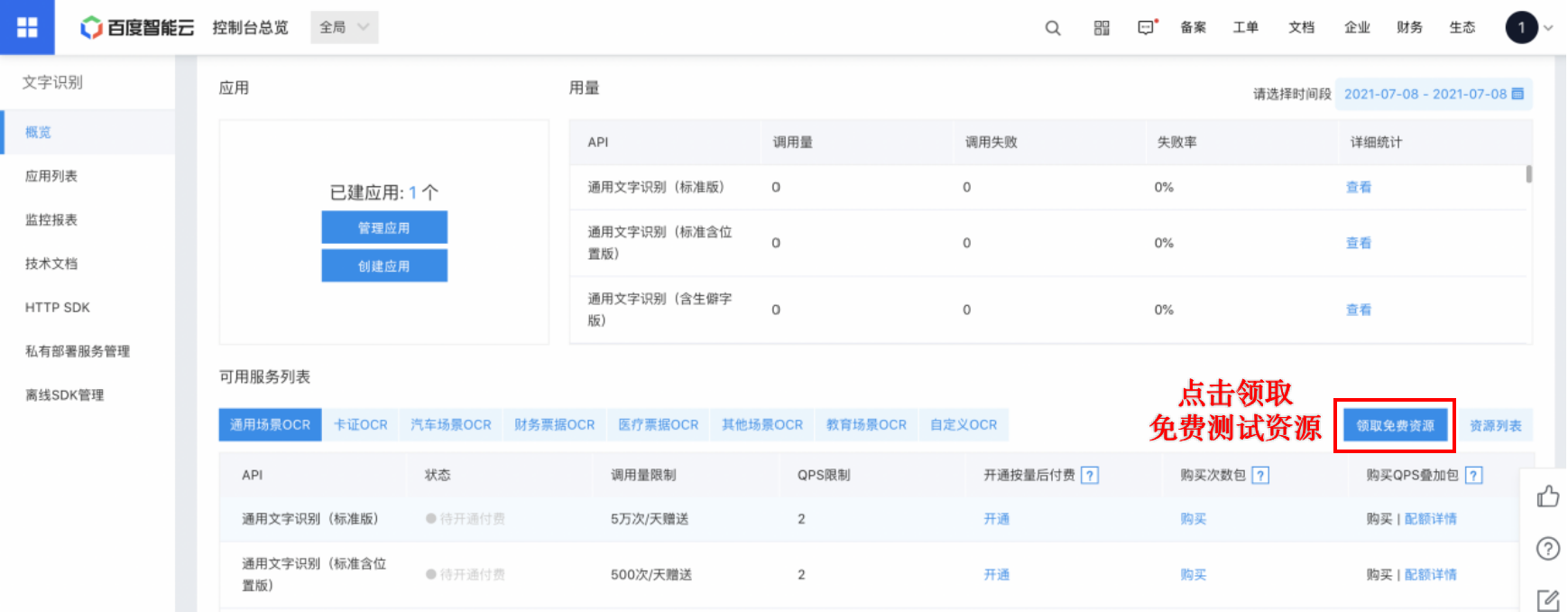This screenshot has height=612, width=1568.
Task: Click 开通 for 通用文字识别（标准含位置版）
Action: (997, 575)
